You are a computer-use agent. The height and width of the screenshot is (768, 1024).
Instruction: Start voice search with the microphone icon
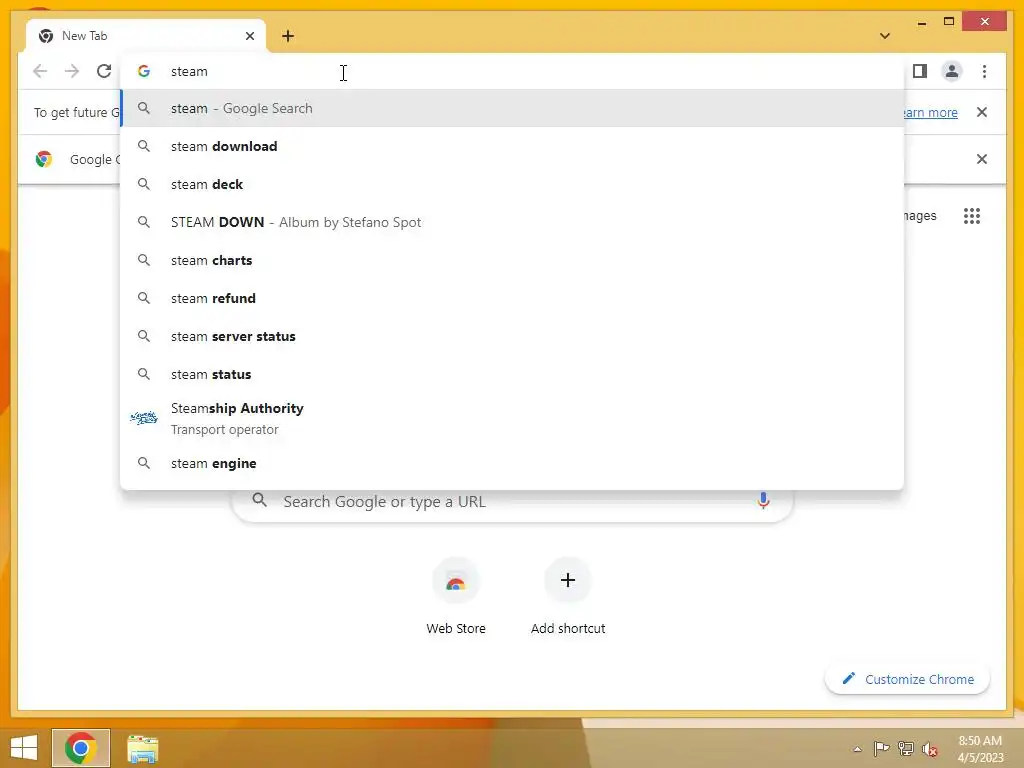(x=763, y=501)
